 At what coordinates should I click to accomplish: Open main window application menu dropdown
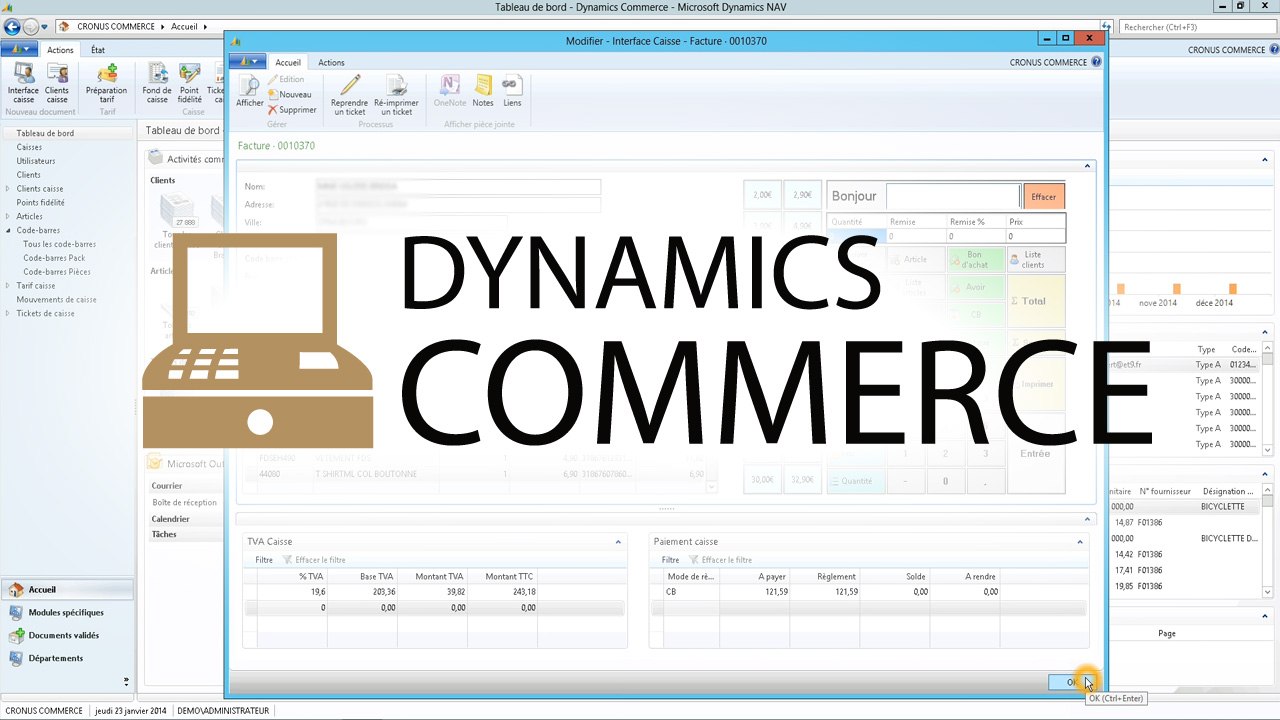click(x=19, y=49)
